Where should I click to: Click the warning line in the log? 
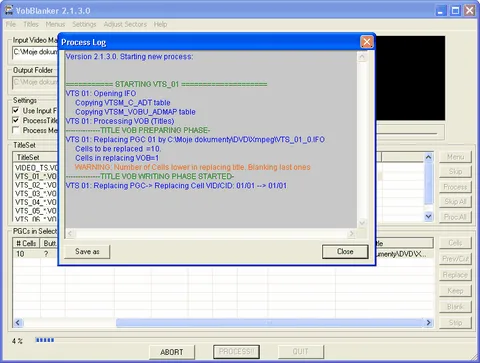point(193,167)
